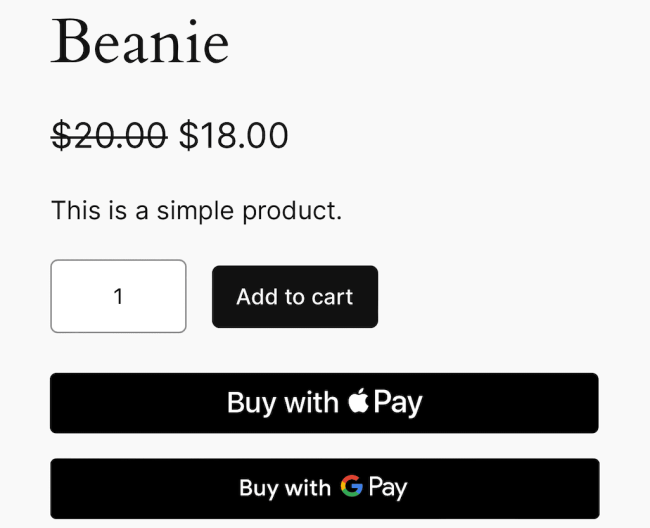Click the Google G logo icon
650x528 pixels.
click(x=351, y=487)
